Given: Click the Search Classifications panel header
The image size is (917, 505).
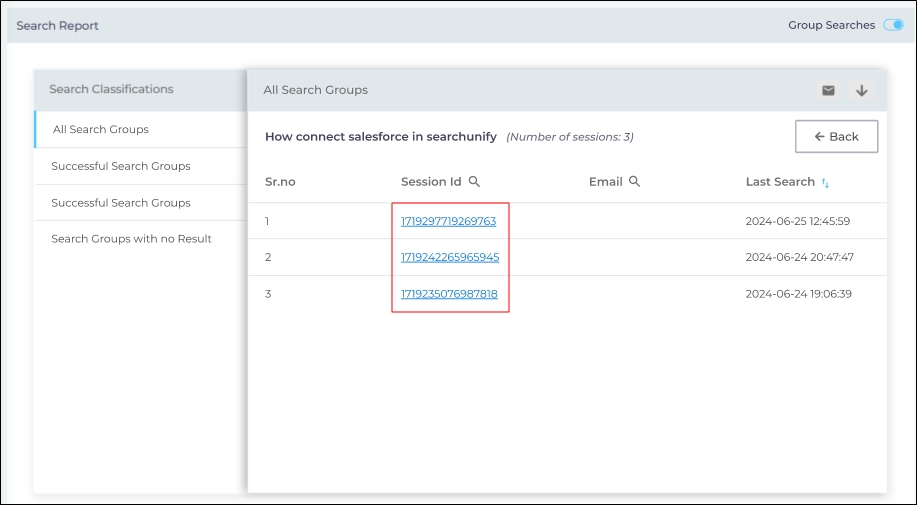Looking at the screenshot, I should pos(111,89).
